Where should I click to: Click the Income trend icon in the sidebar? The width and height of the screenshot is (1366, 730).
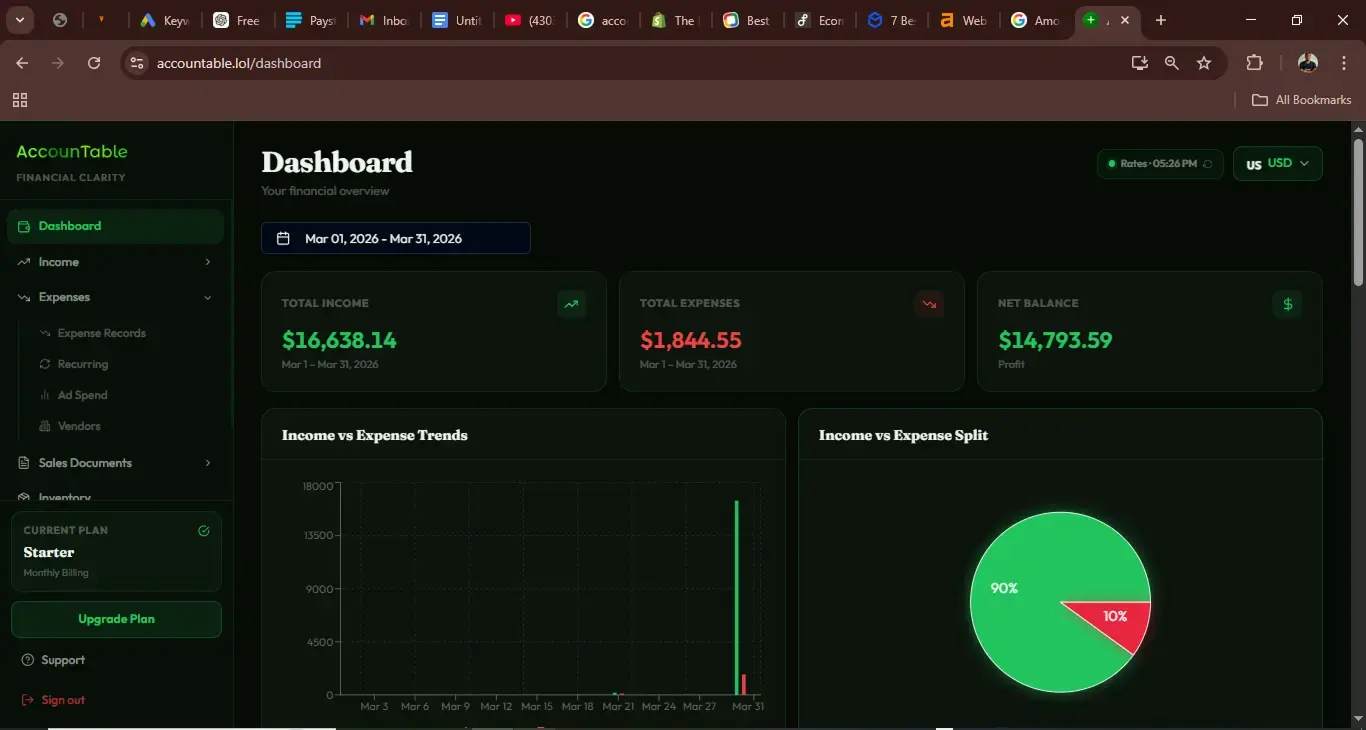[x=24, y=261]
